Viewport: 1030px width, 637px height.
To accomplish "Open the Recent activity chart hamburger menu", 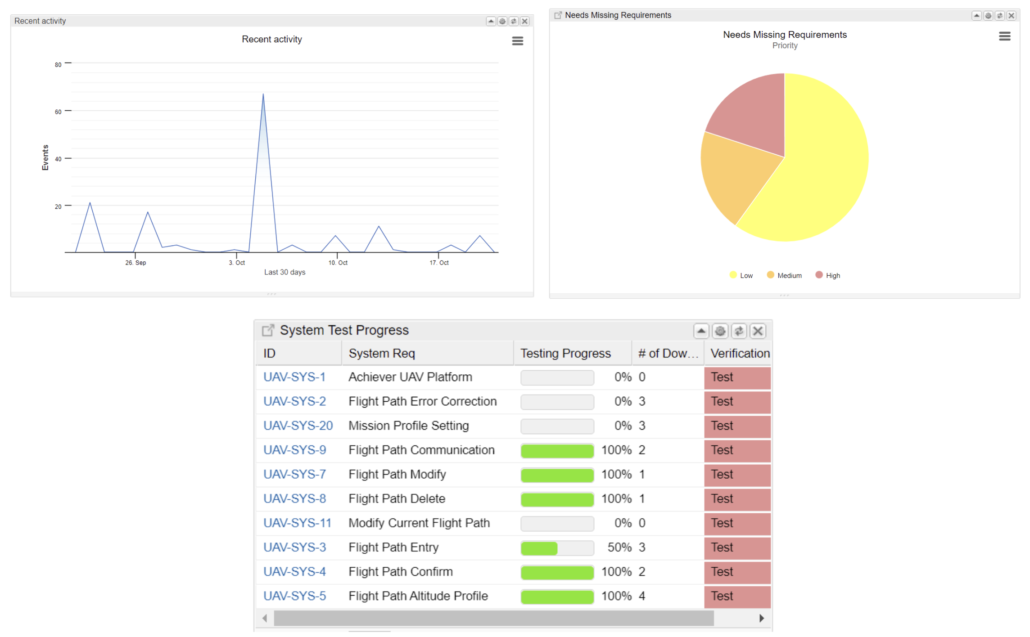I will coord(517,41).
